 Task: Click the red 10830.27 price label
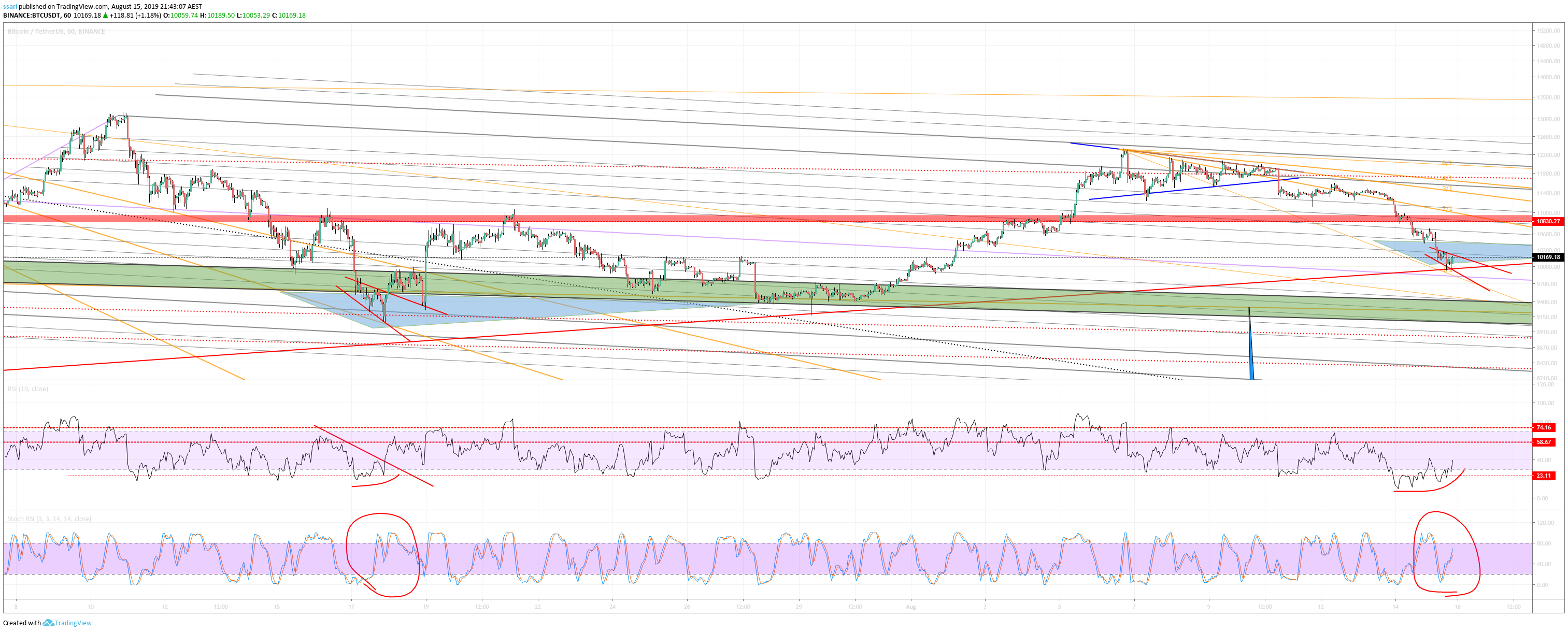[x=1548, y=221]
